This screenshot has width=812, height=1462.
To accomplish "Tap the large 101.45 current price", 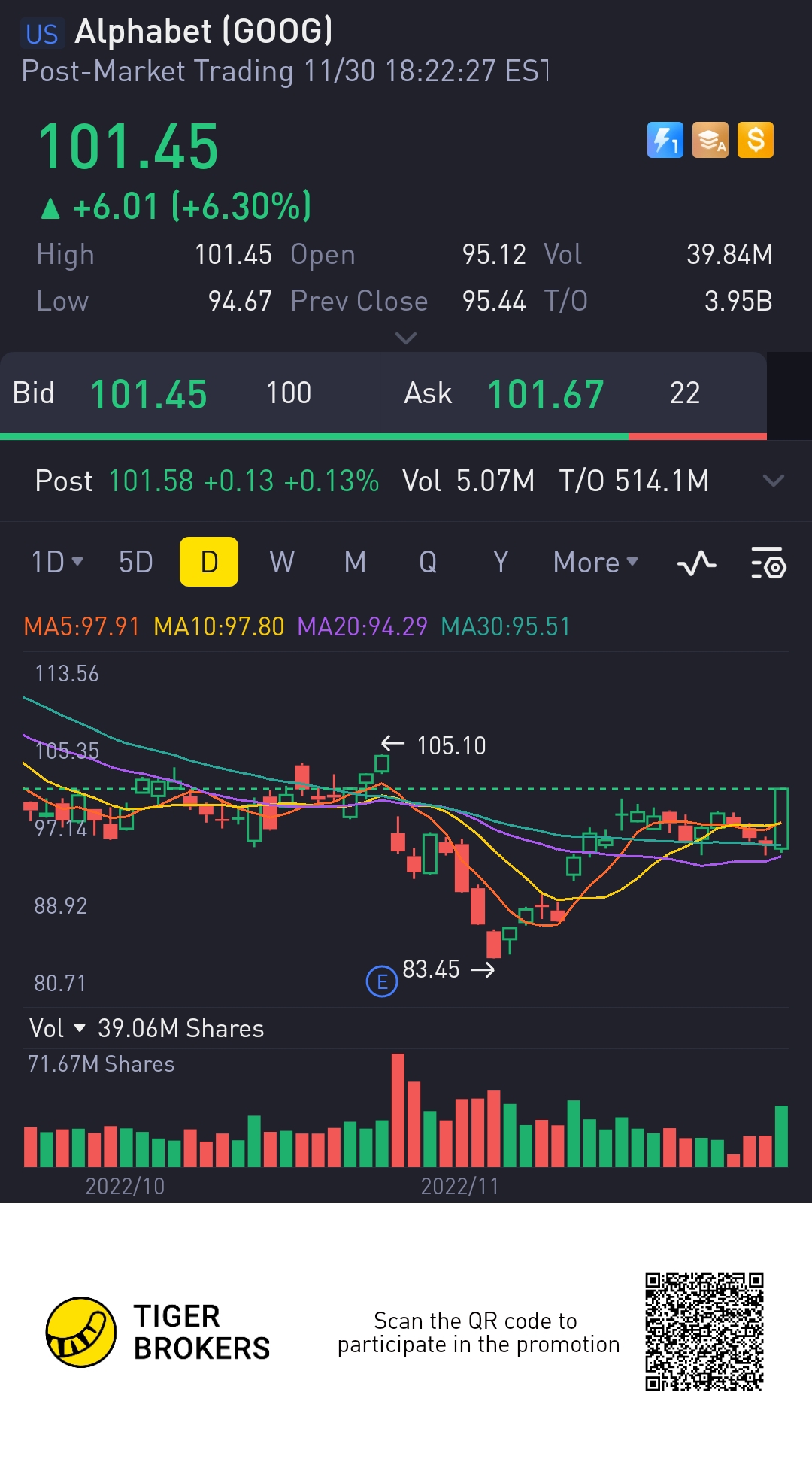I will coord(129,147).
